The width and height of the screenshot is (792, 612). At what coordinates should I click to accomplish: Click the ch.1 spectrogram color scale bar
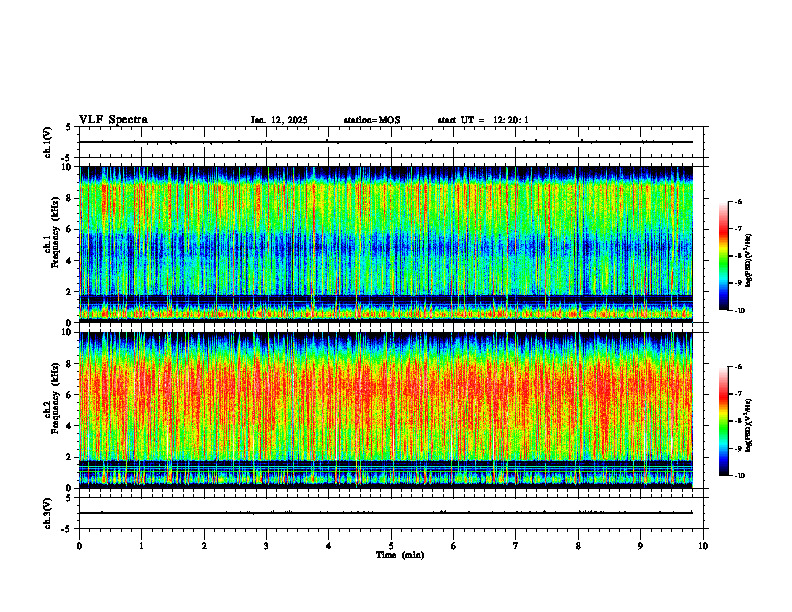[x=724, y=256]
